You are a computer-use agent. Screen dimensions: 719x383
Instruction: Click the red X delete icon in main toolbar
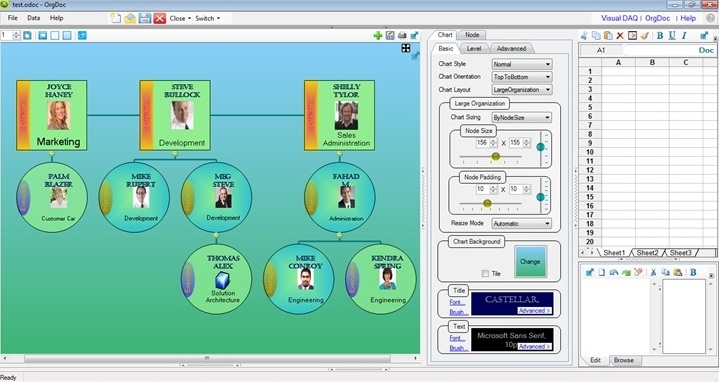click(x=160, y=18)
